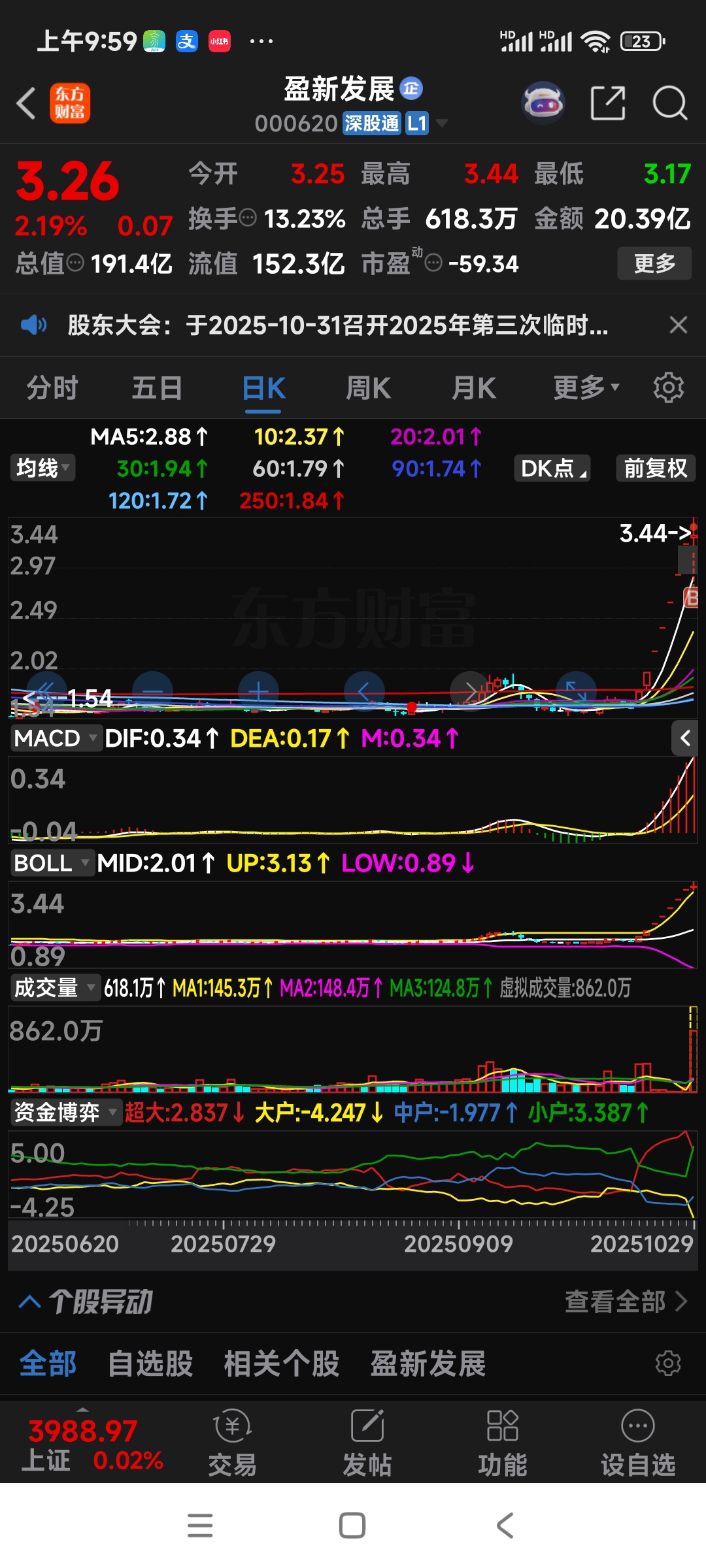The width and height of the screenshot is (706, 1568).
Task: Tap the 超大:2.837 capital flow value
Action: (185, 1112)
